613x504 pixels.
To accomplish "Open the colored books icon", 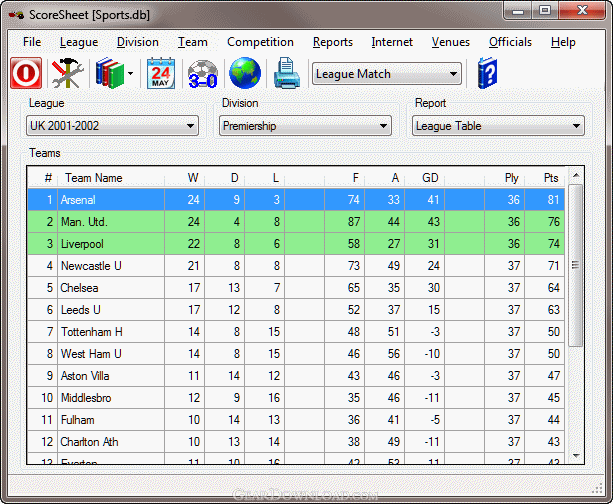I will point(110,73).
